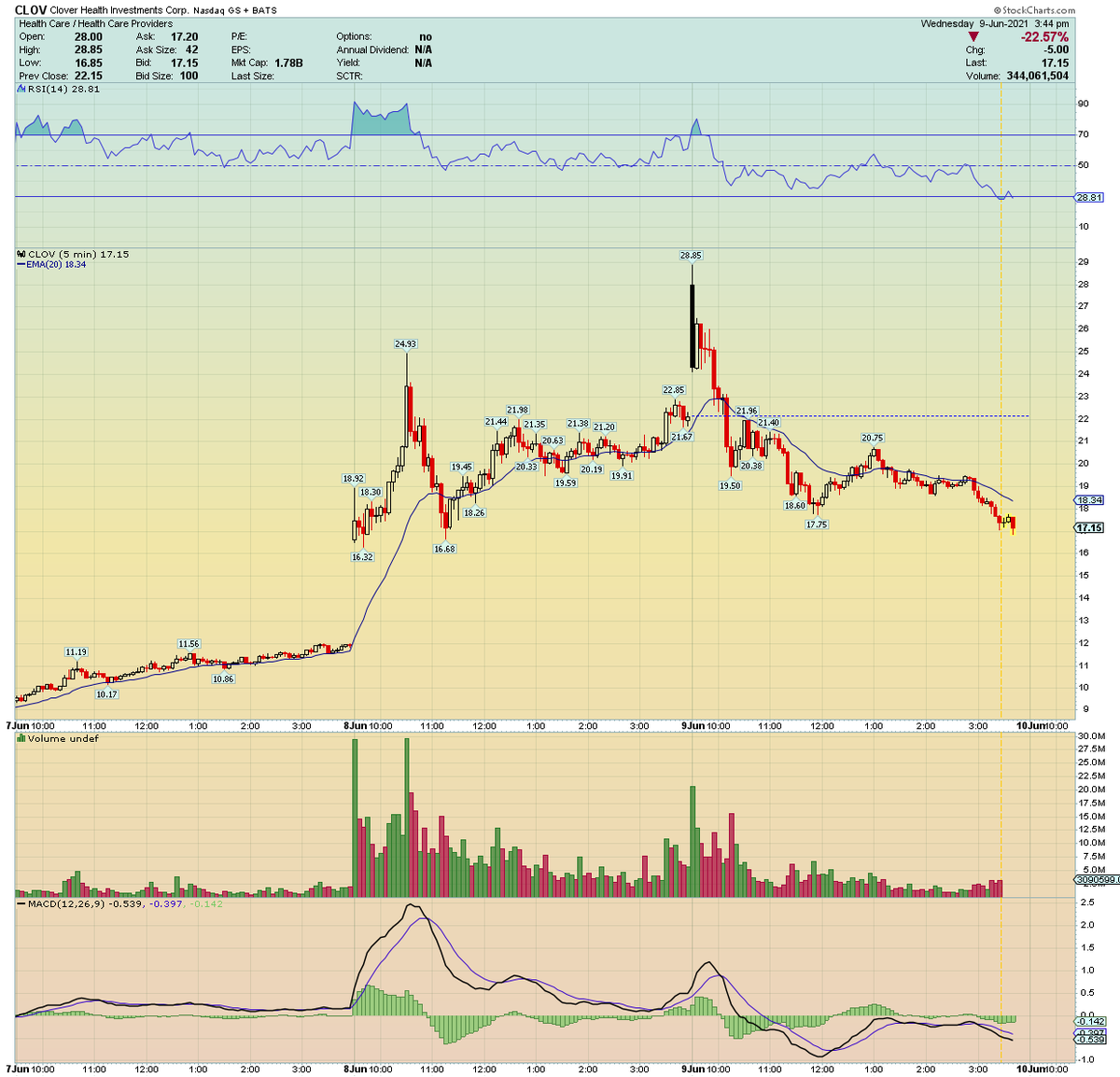Image resolution: width=1120 pixels, height=1077 pixels.
Task: Click the Mkt Cap value 1.78B
Action: [x=288, y=63]
